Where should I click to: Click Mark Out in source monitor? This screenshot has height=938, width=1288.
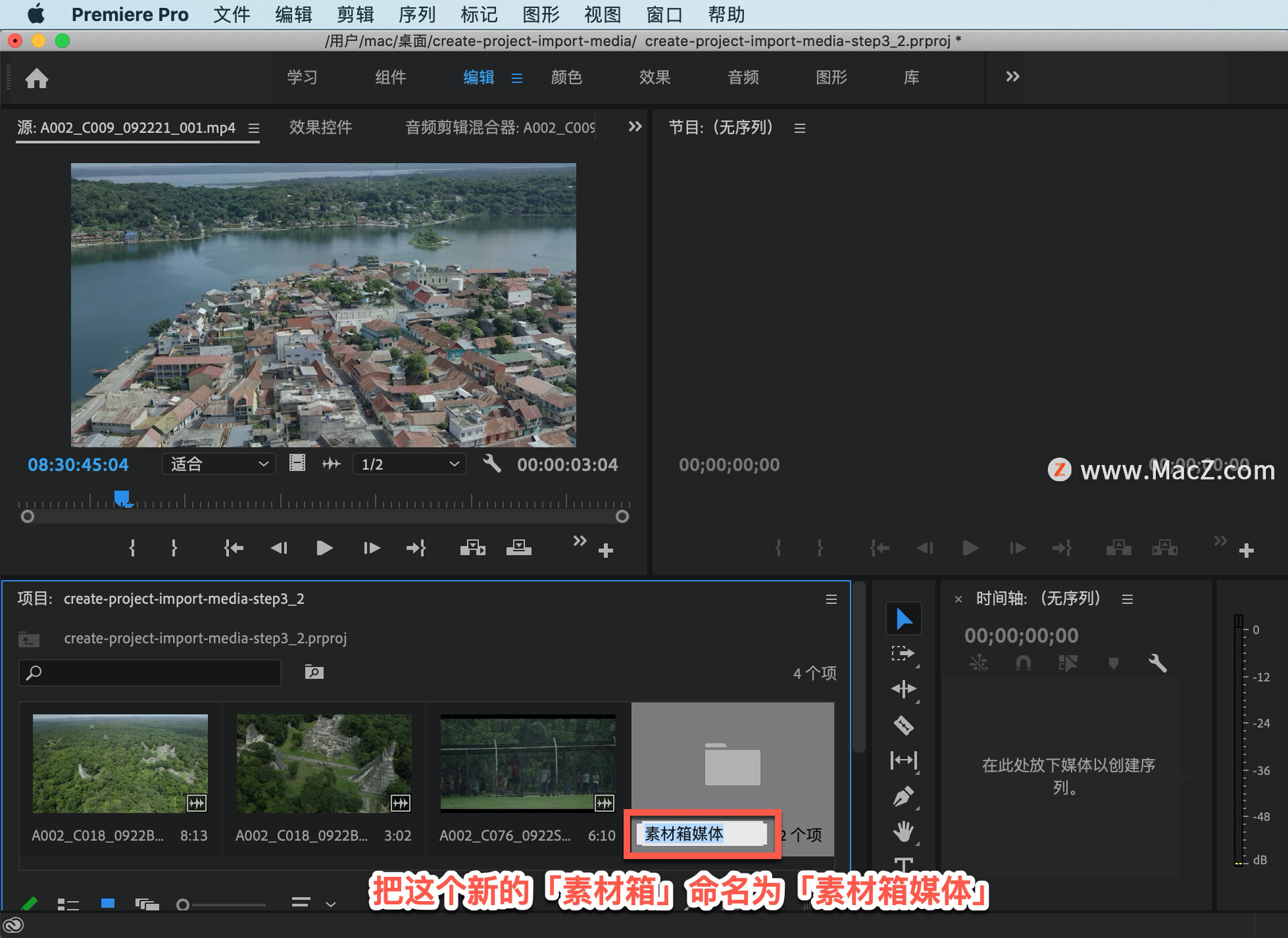[174, 548]
